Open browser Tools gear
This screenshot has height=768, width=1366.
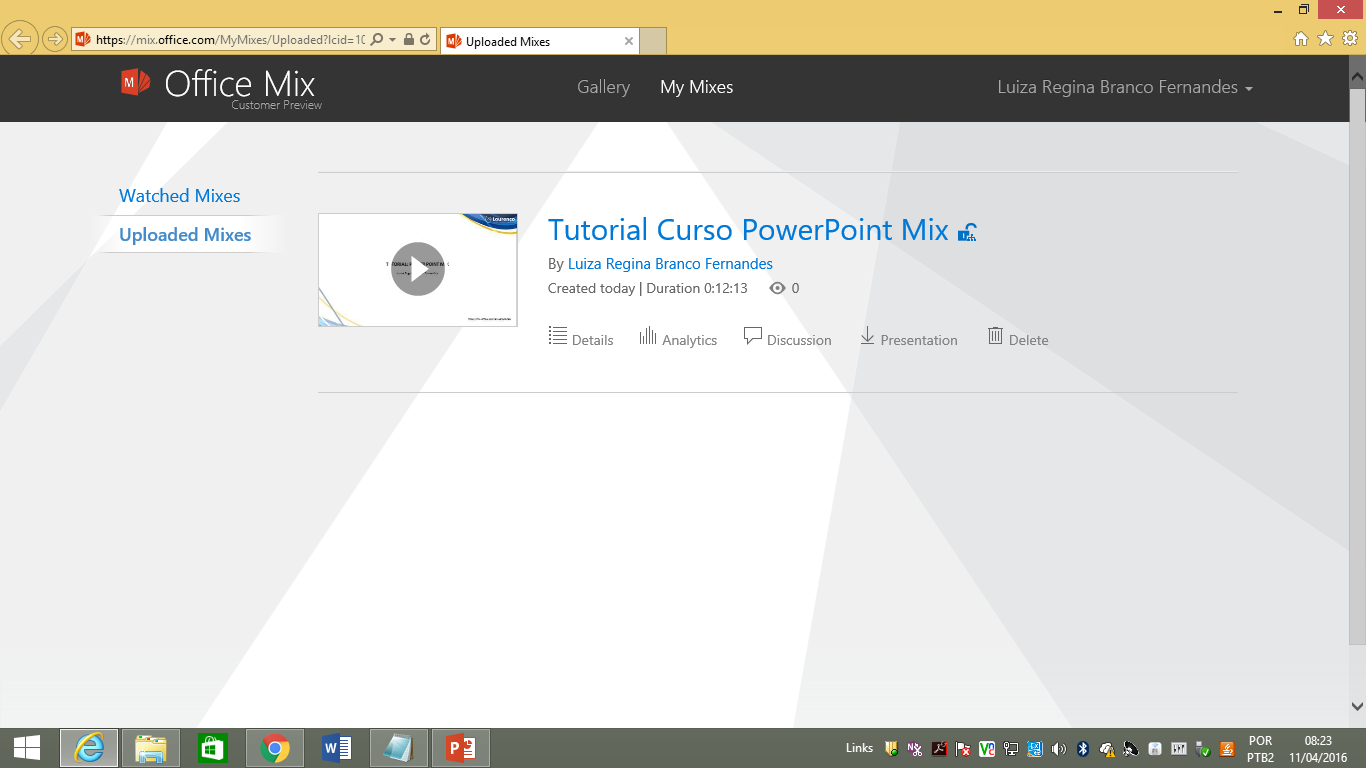coord(1350,39)
